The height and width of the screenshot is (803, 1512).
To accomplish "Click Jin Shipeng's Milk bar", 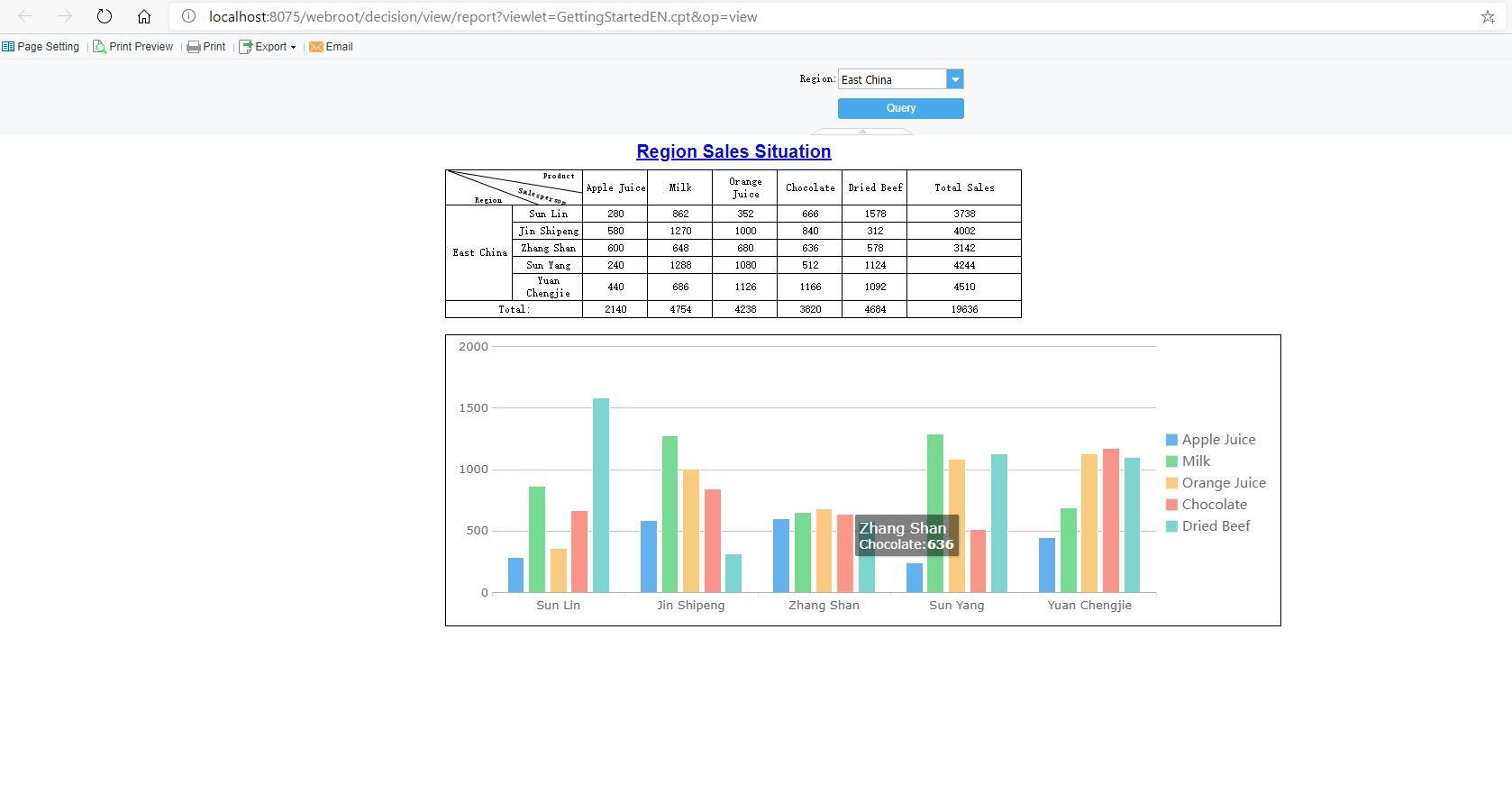I will [669, 515].
